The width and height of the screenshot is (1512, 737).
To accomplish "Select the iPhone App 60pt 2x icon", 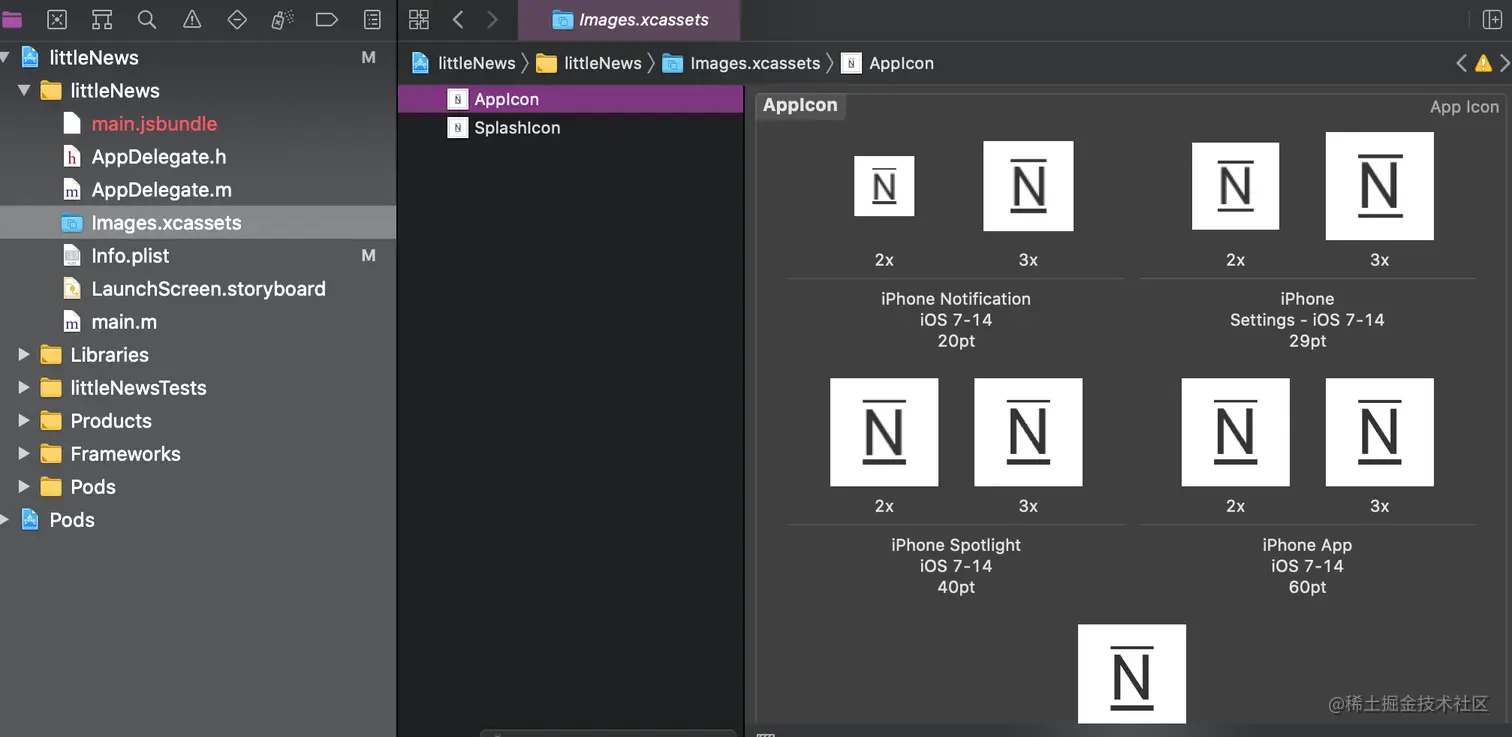I will [x=1235, y=432].
